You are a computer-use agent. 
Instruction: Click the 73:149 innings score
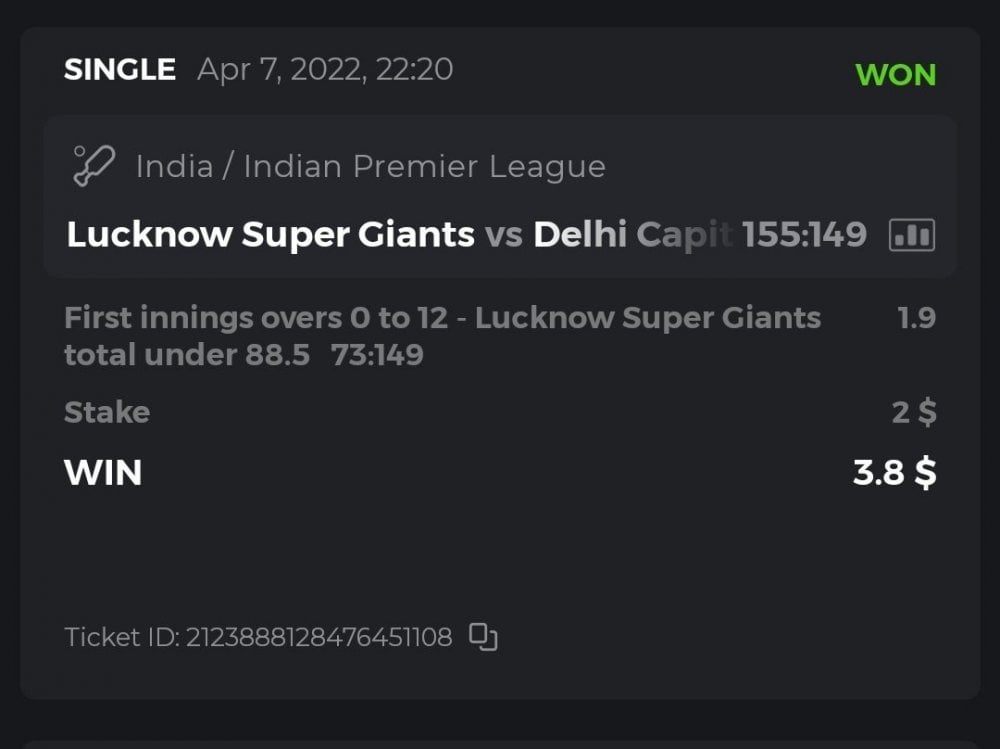coord(377,355)
